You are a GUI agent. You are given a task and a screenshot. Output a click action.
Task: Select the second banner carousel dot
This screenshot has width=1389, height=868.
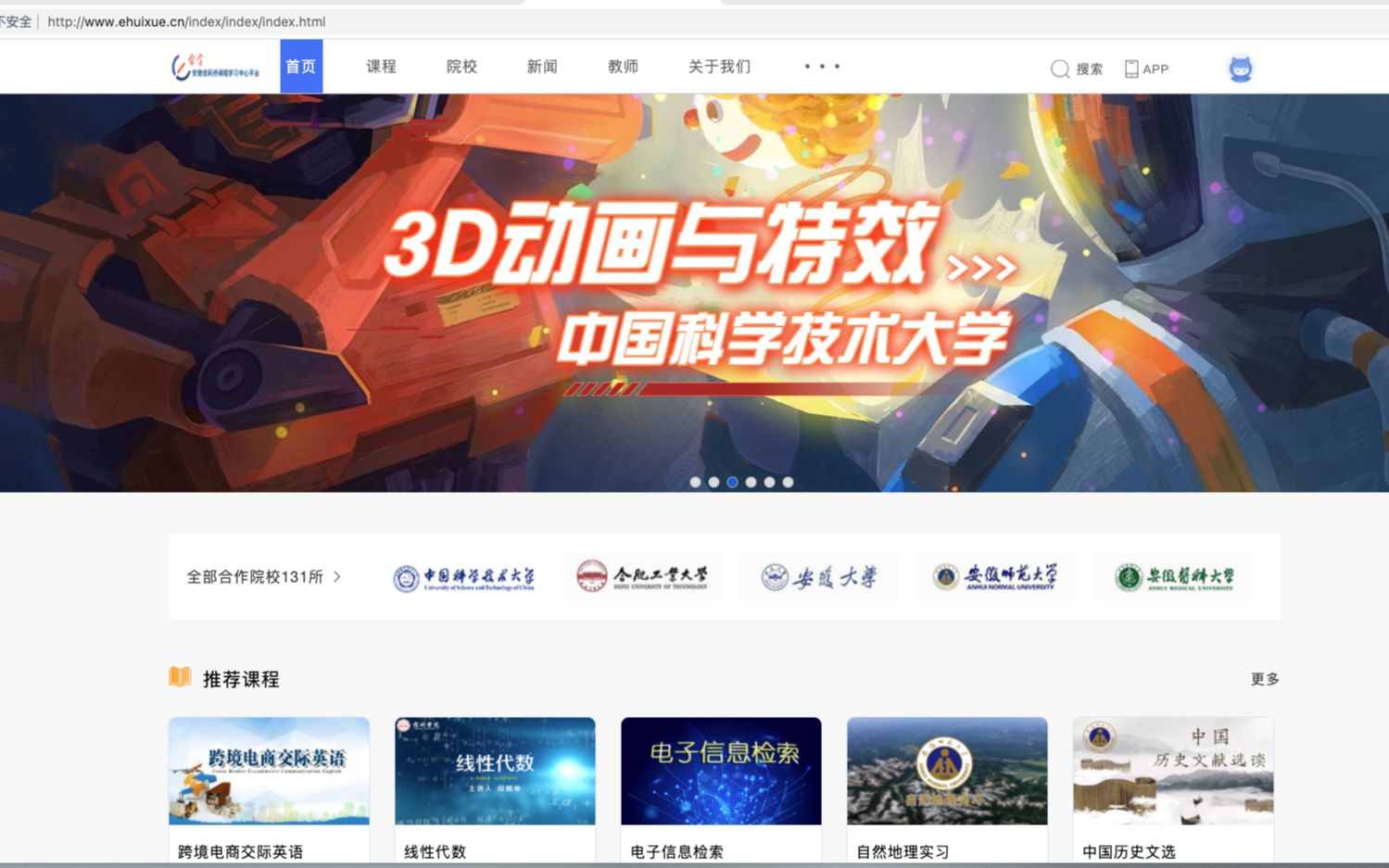click(x=713, y=482)
